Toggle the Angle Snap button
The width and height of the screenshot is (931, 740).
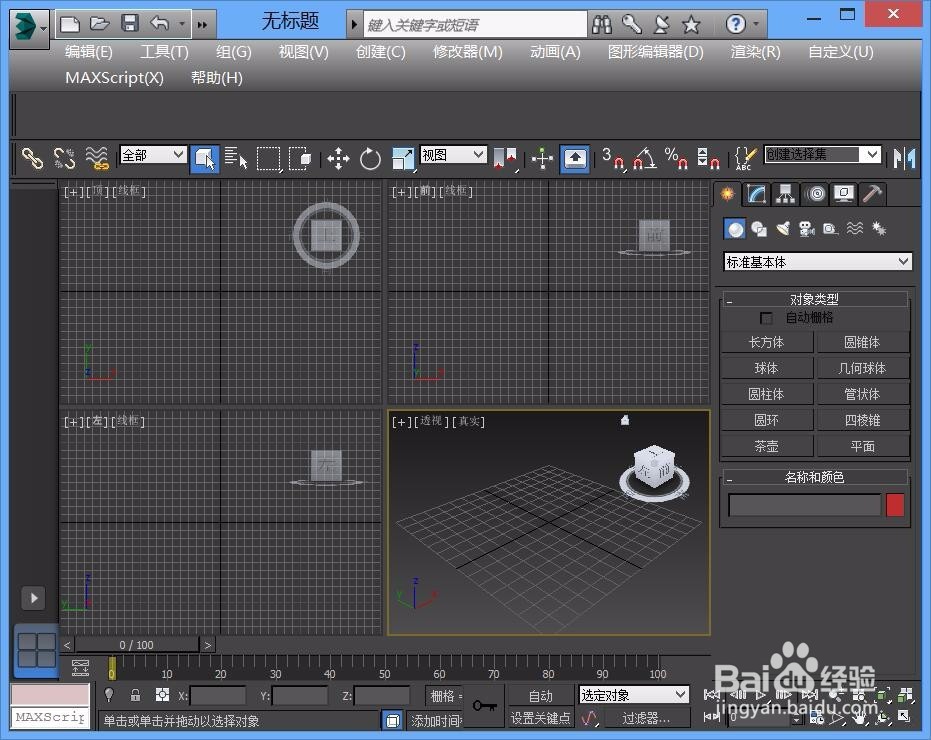pyautogui.click(x=644, y=159)
